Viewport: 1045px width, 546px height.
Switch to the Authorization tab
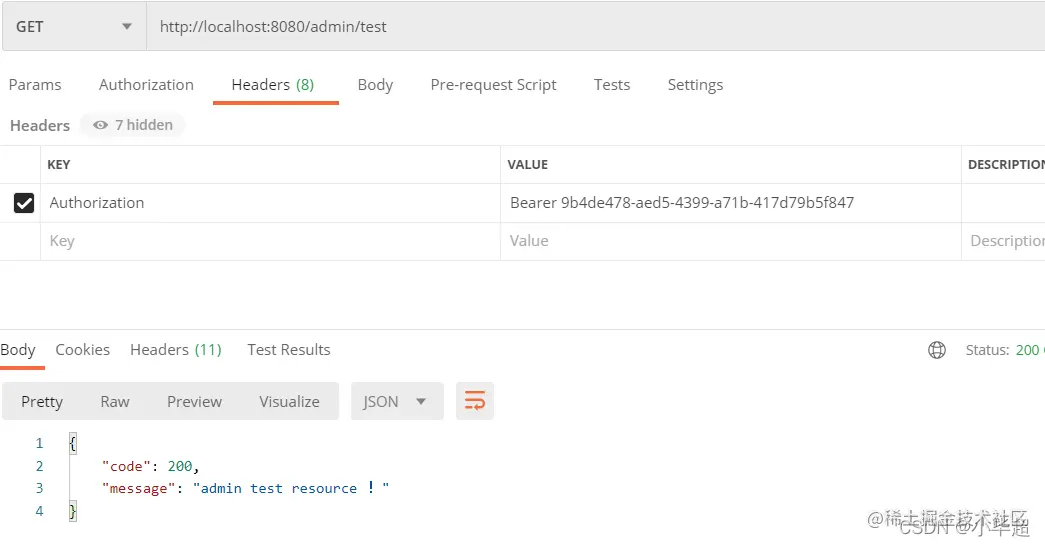pos(146,85)
